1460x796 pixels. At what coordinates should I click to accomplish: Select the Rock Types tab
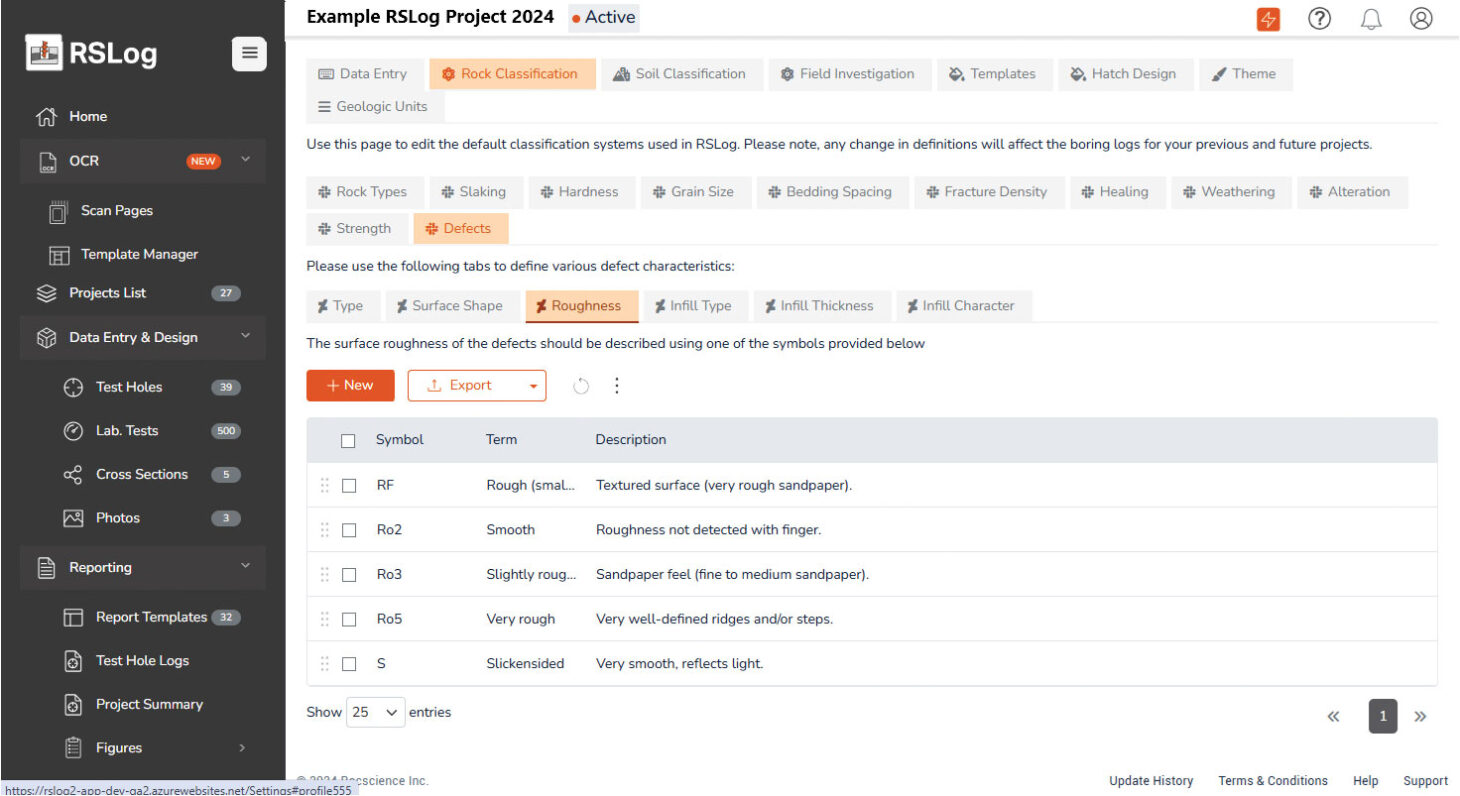tap(363, 192)
